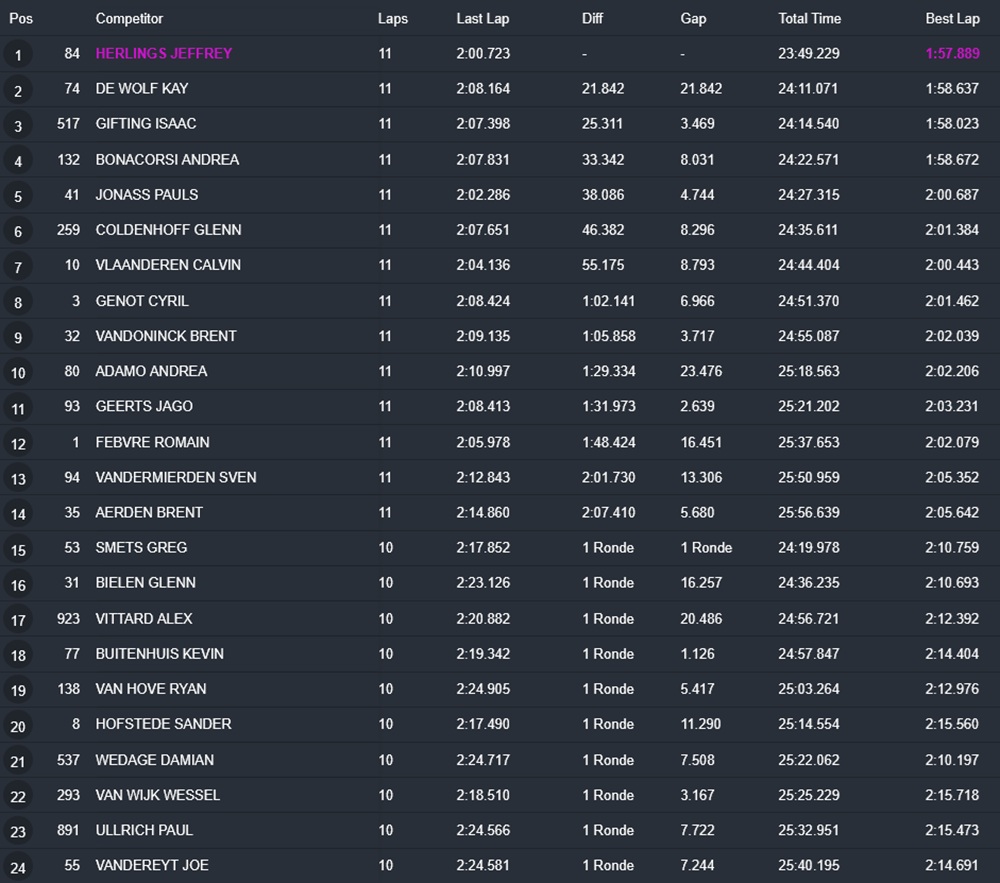This screenshot has height=883, width=1000.
Task: Sort by Best Lap column
Action: point(953,18)
